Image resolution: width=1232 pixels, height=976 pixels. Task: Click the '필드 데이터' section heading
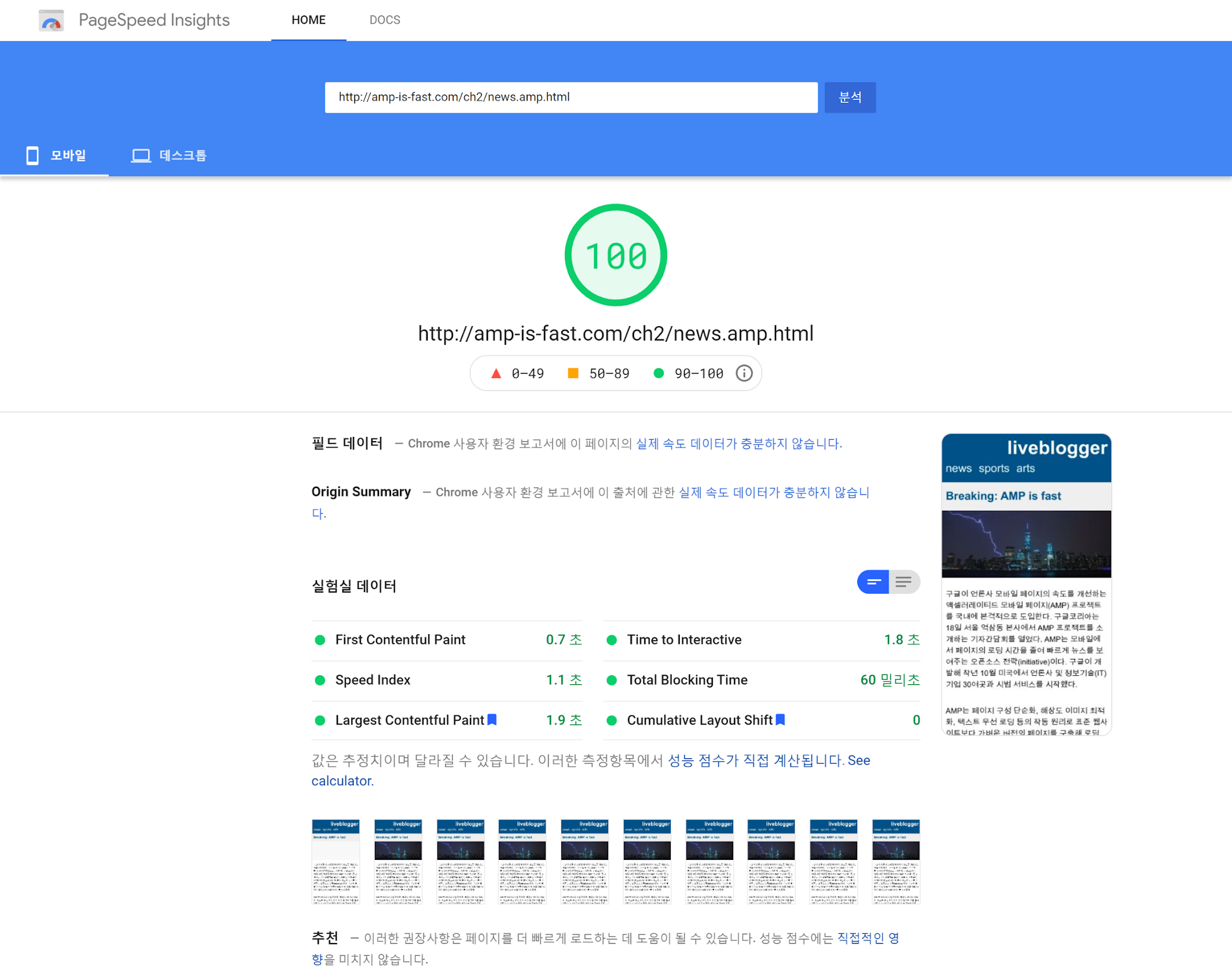tap(347, 443)
